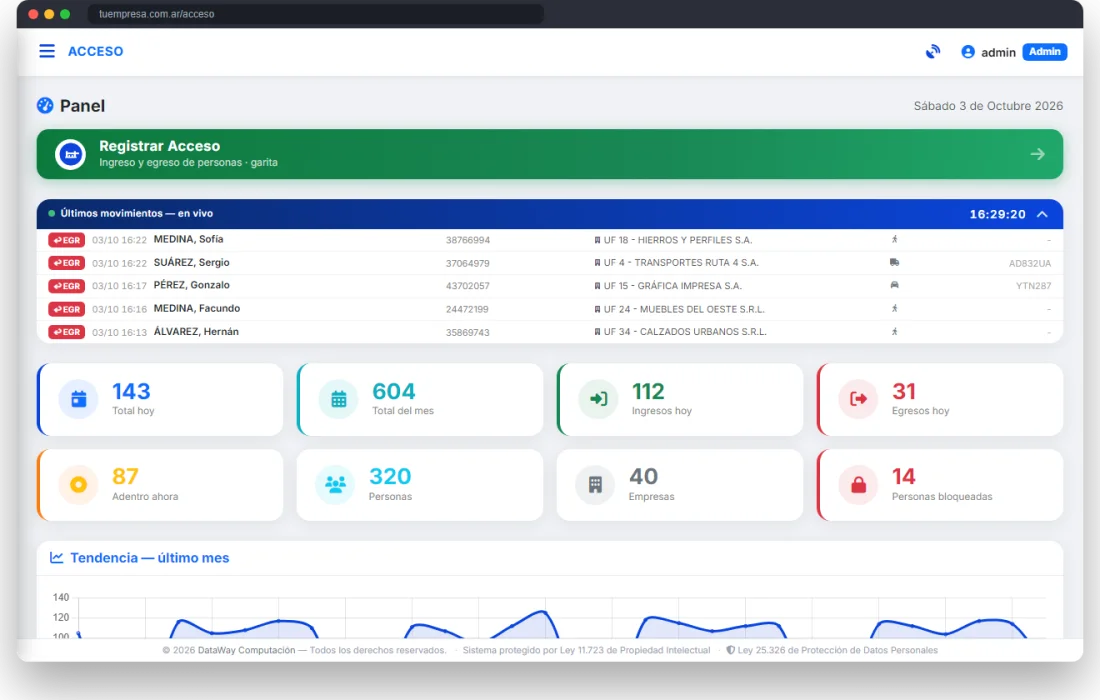Click the EGR badge for MEDINA, Facundo
Image resolution: width=1100 pixels, height=700 pixels.
pos(67,309)
